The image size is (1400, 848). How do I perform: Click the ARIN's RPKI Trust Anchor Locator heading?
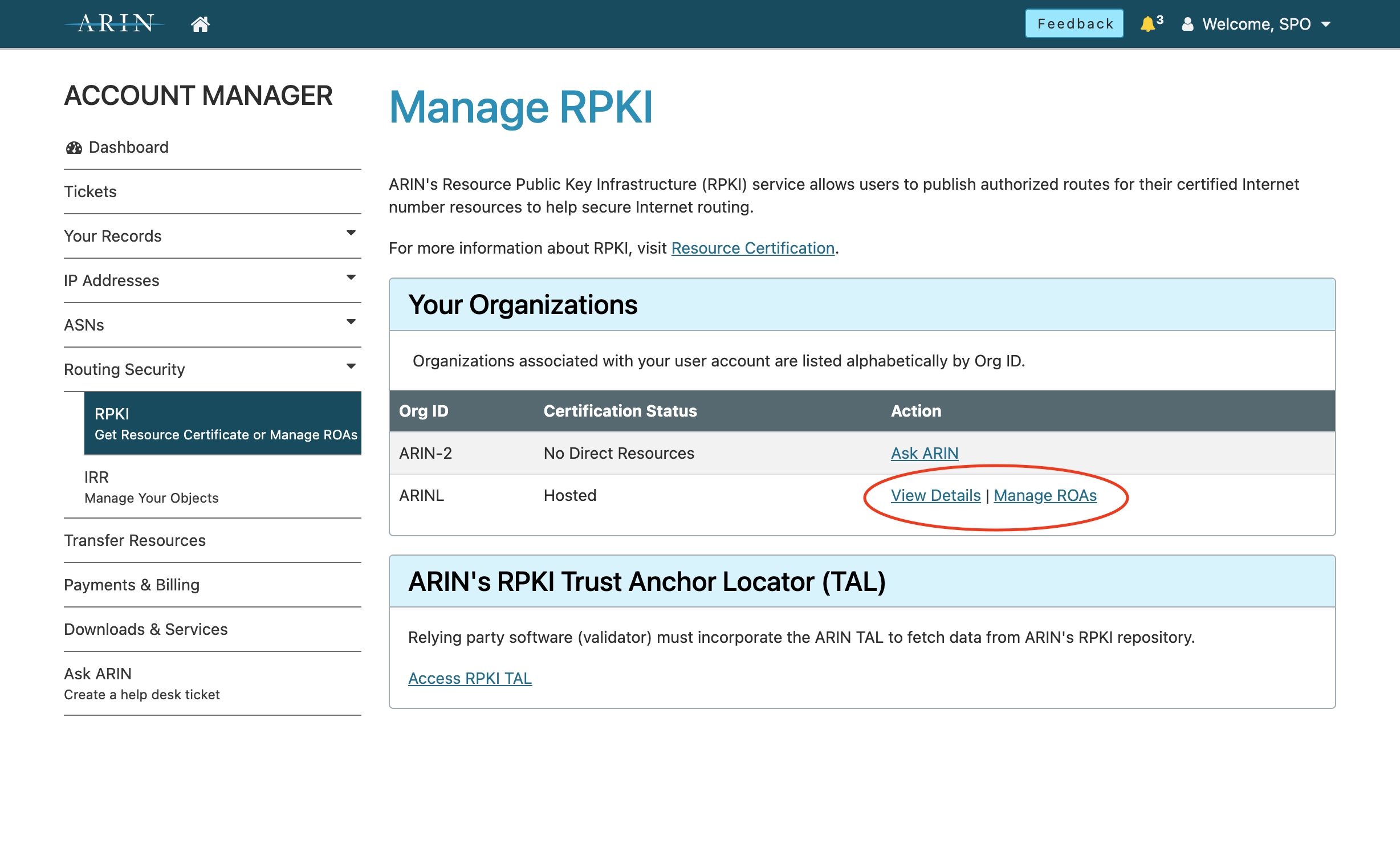[x=647, y=581]
